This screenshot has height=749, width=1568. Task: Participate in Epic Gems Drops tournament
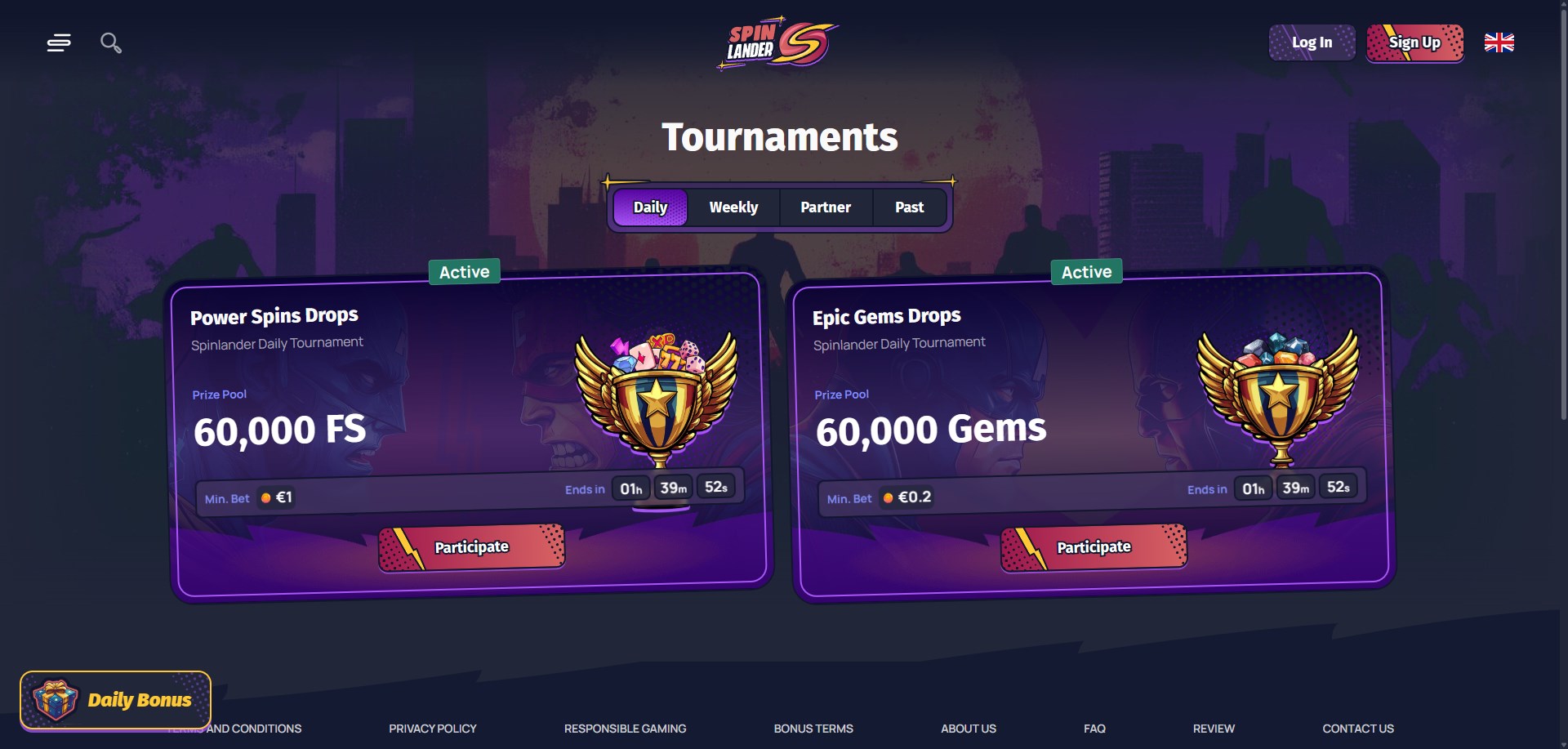point(1094,547)
